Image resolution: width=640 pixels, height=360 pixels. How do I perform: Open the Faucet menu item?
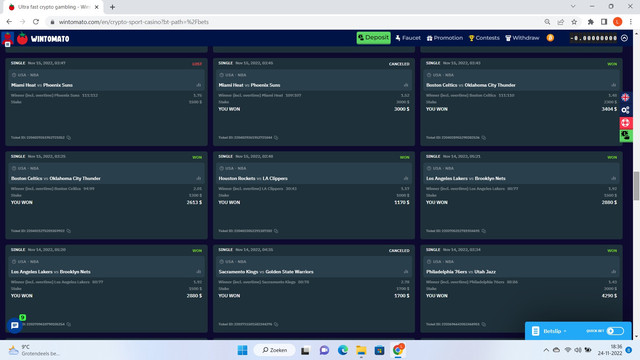[408, 38]
